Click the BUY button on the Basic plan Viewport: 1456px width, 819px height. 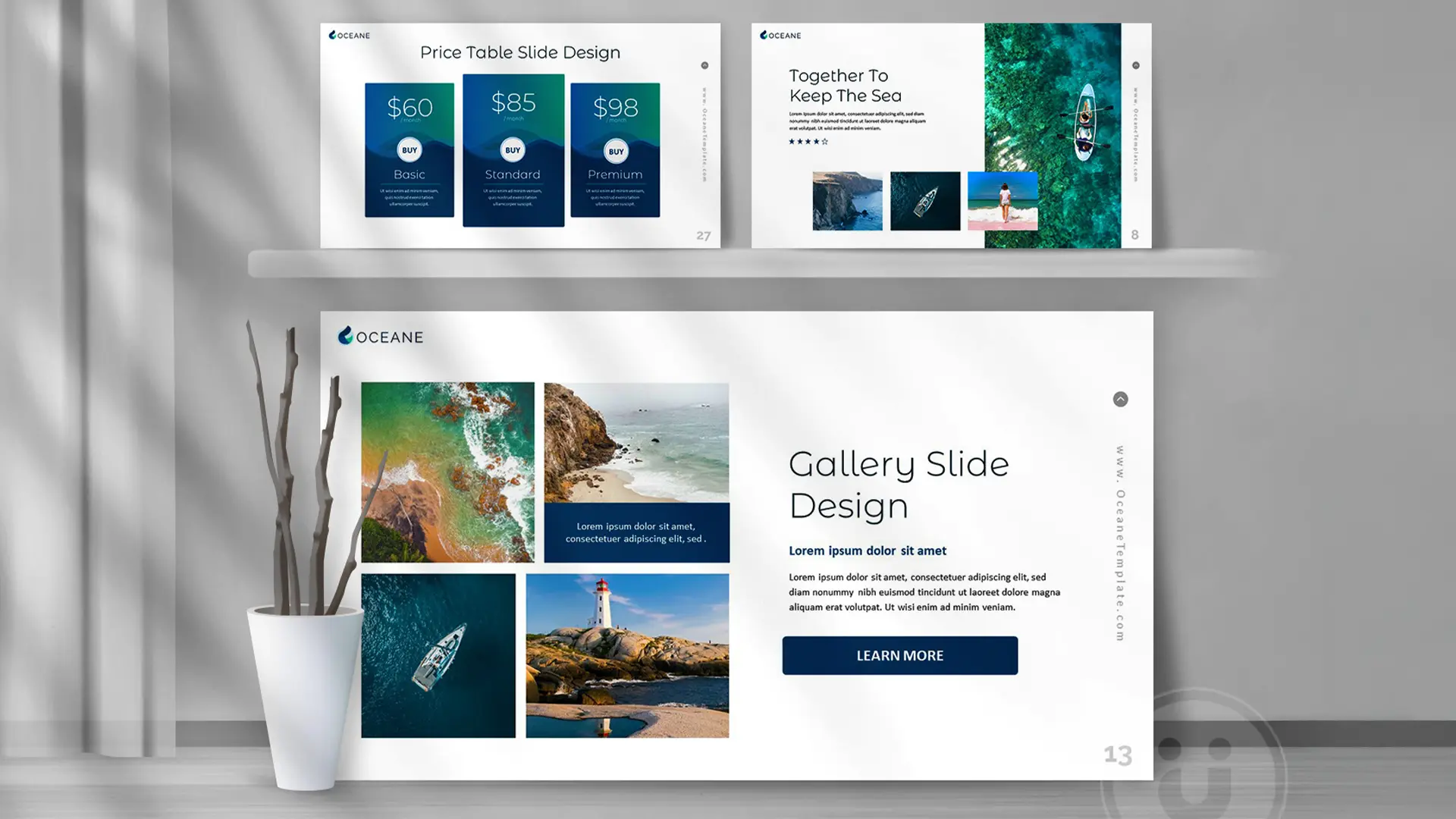click(x=409, y=150)
